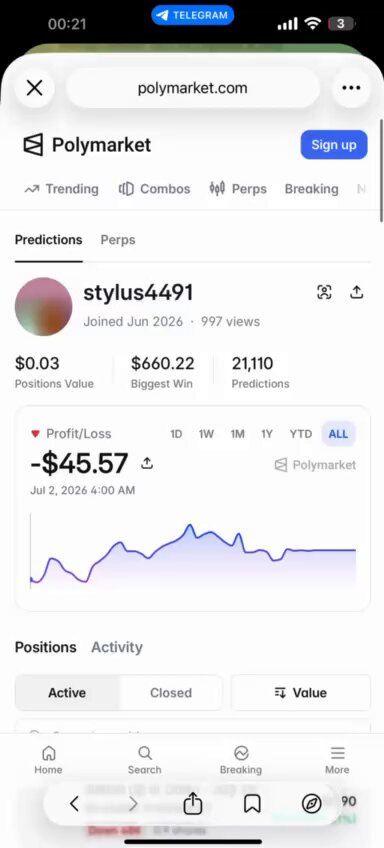The height and width of the screenshot is (848, 384).
Task: Open the profile QR scan icon
Action: tap(324, 293)
